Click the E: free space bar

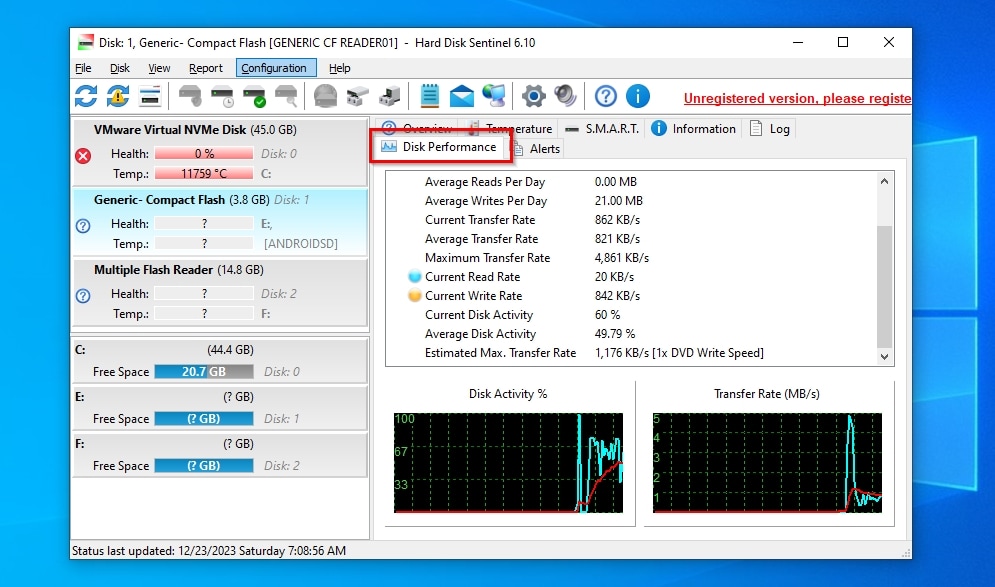click(x=204, y=419)
